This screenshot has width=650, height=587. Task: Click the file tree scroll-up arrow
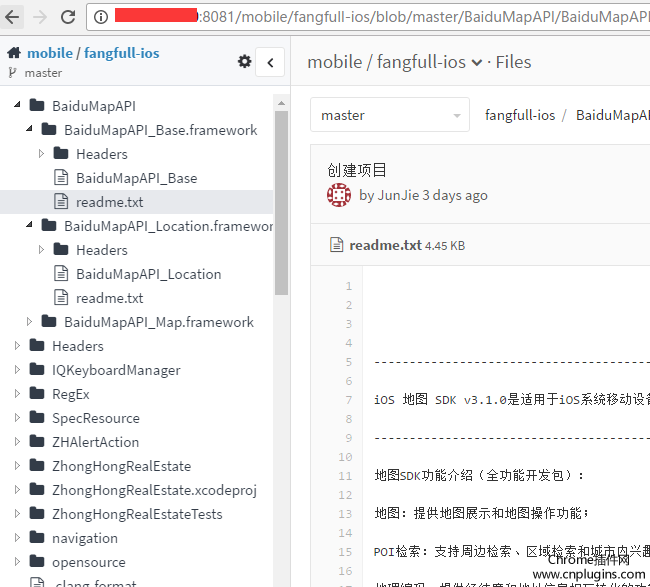point(281,103)
